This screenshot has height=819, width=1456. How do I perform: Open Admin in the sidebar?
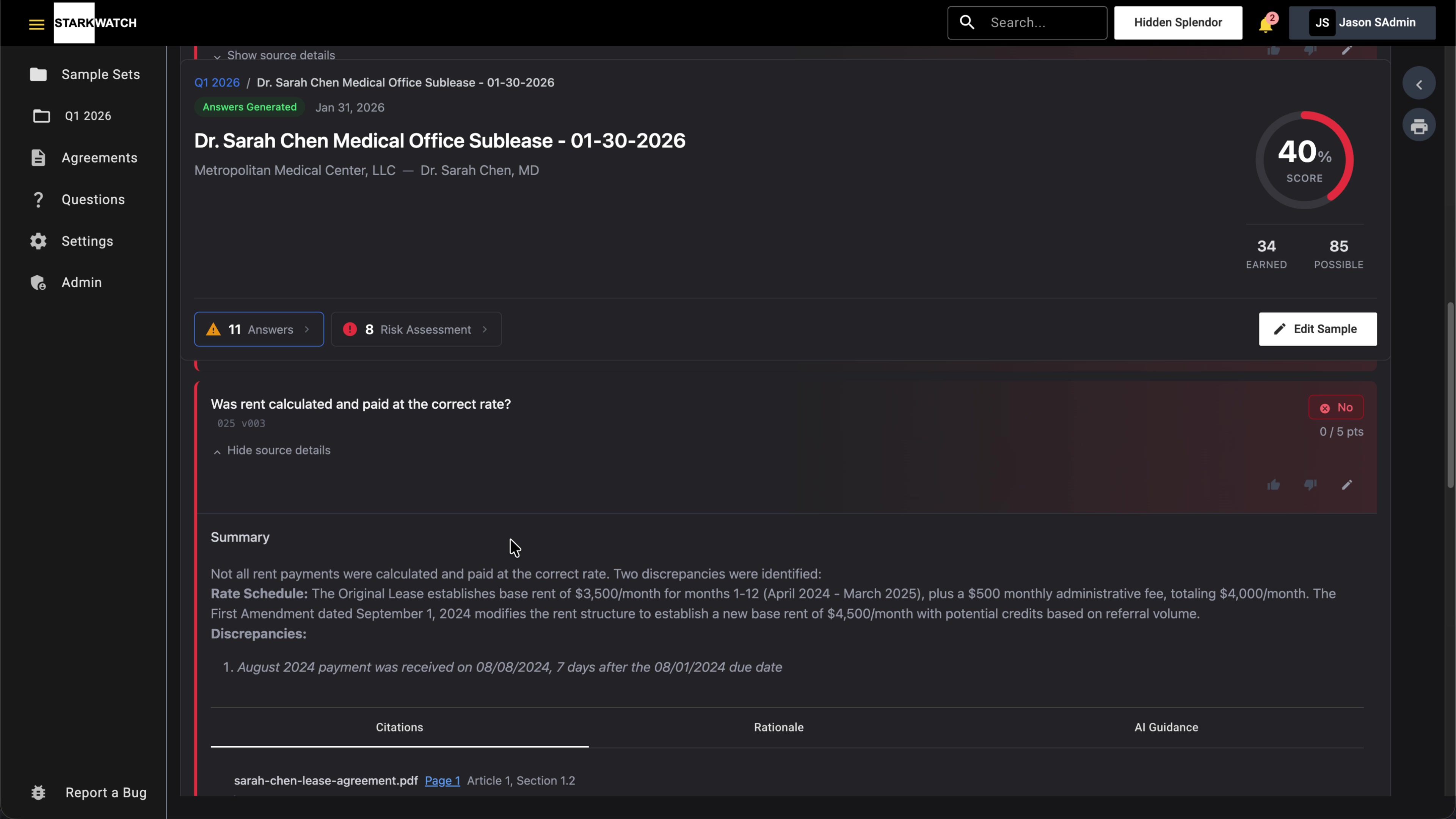click(x=82, y=282)
